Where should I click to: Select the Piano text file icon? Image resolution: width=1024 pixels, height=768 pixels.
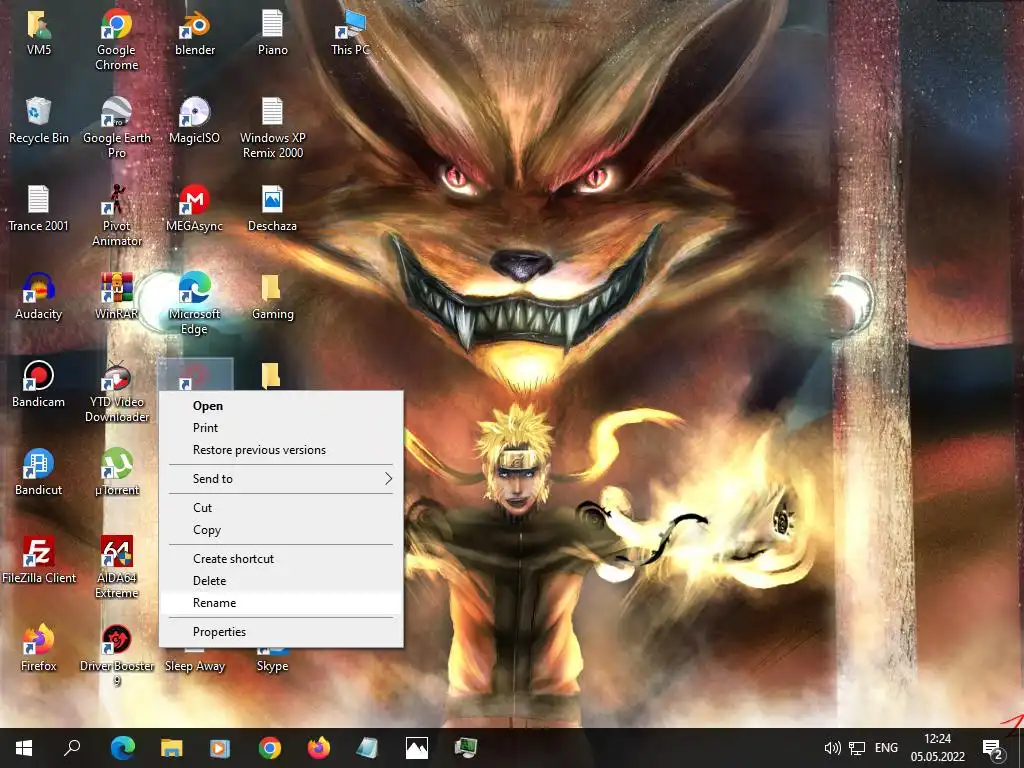272,33
